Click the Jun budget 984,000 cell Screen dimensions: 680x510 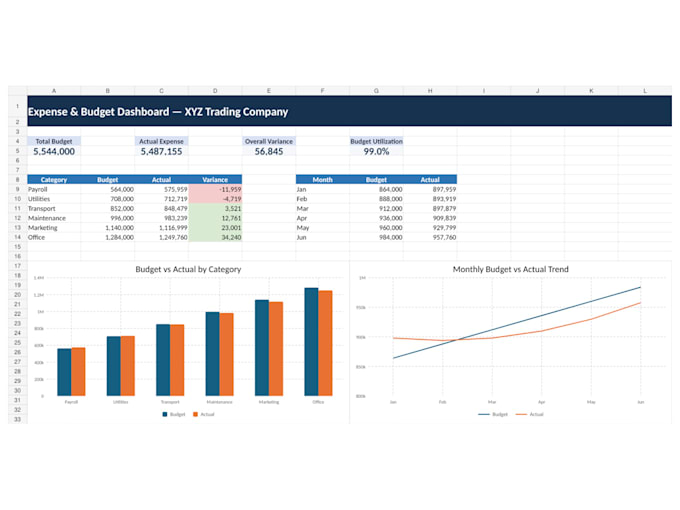pyautogui.click(x=376, y=237)
